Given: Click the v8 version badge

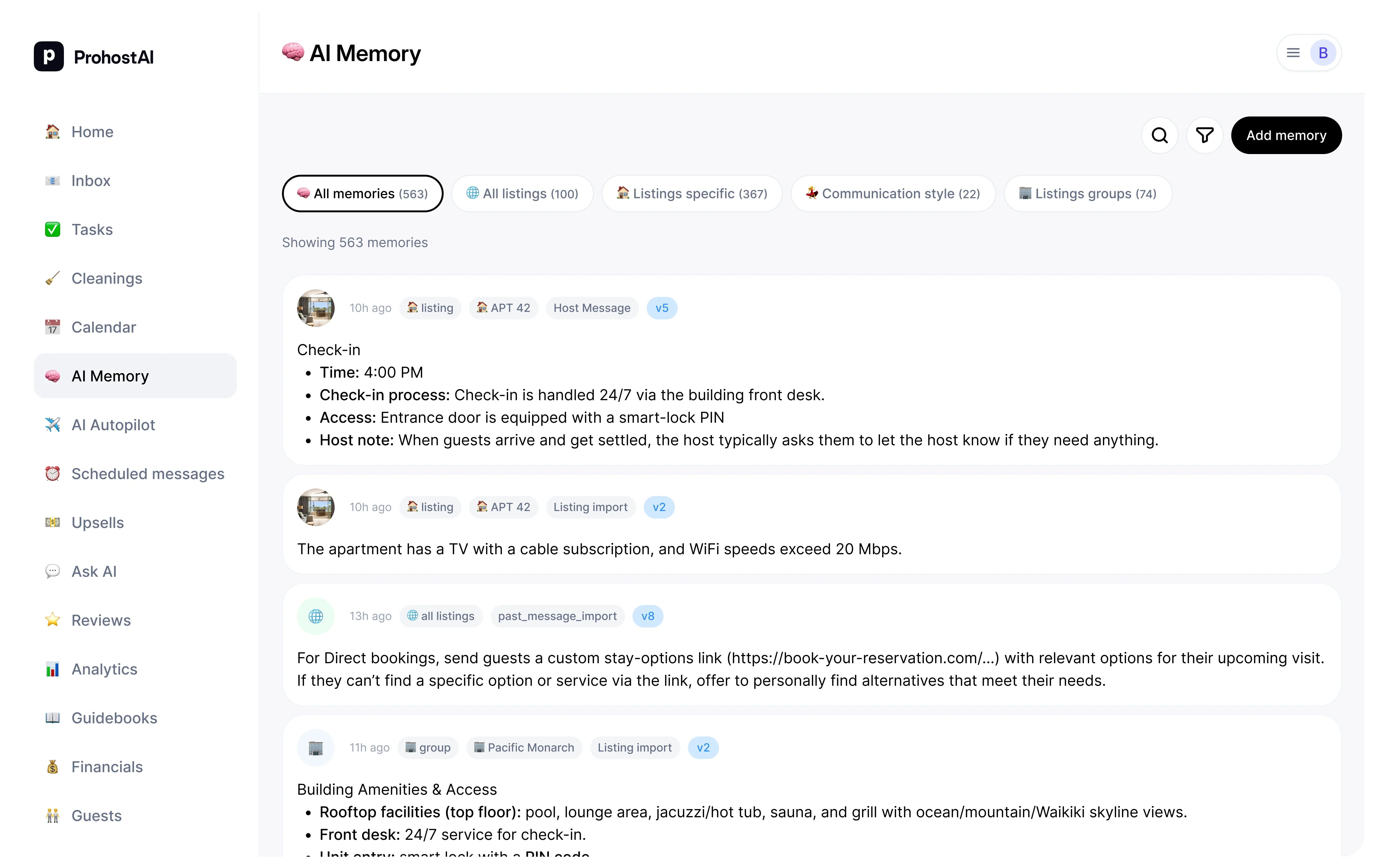Looking at the screenshot, I should (x=647, y=616).
